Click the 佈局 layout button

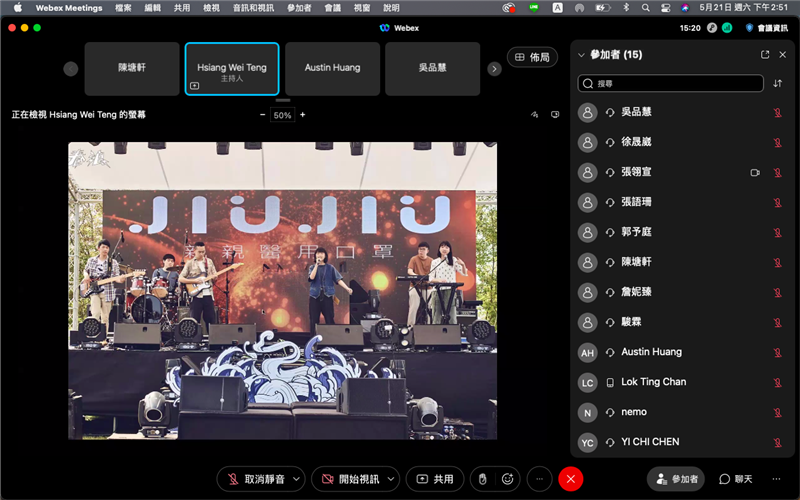532,57
